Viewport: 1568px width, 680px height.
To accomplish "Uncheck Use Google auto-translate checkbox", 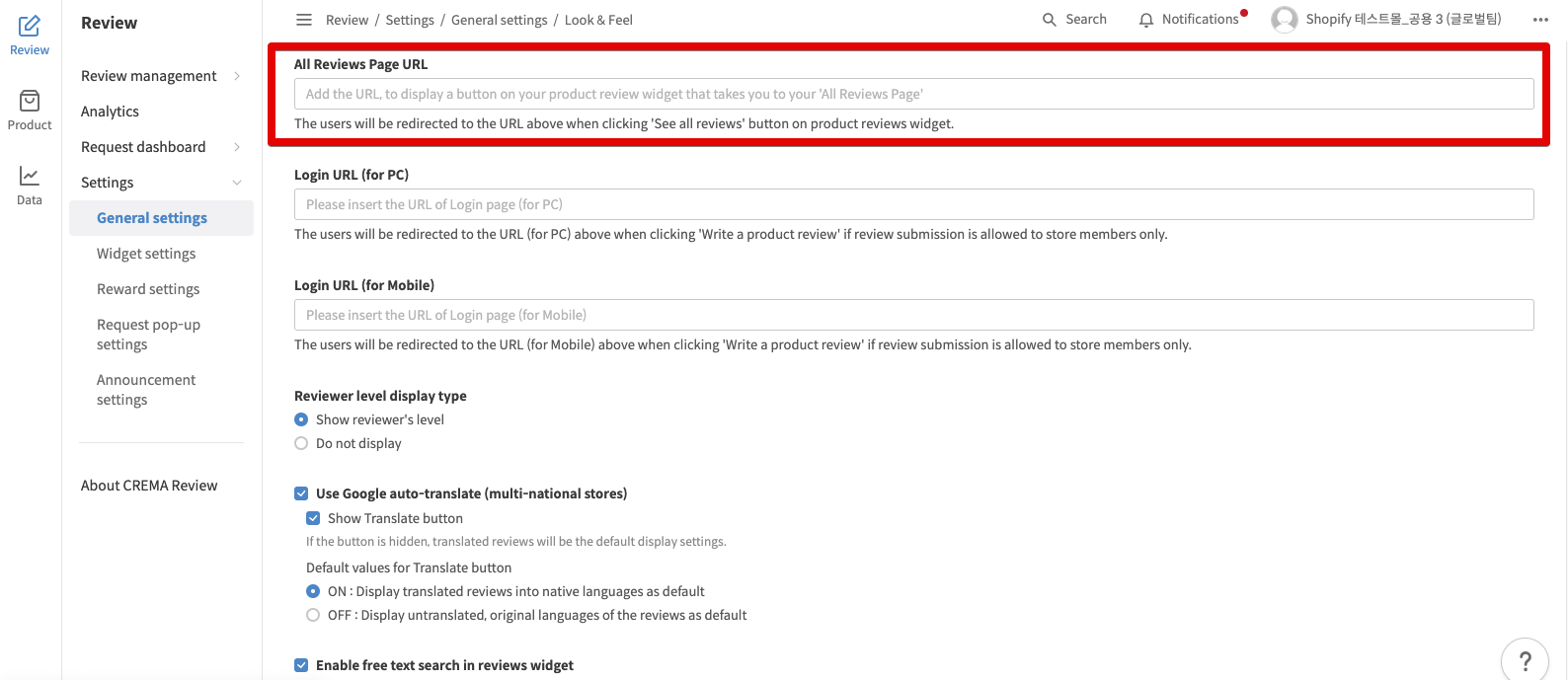I will pyautogui.click(x=301, y=493).
